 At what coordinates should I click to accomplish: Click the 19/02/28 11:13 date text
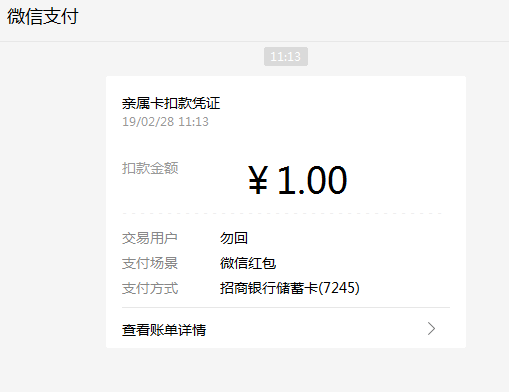tap(165, 122)
